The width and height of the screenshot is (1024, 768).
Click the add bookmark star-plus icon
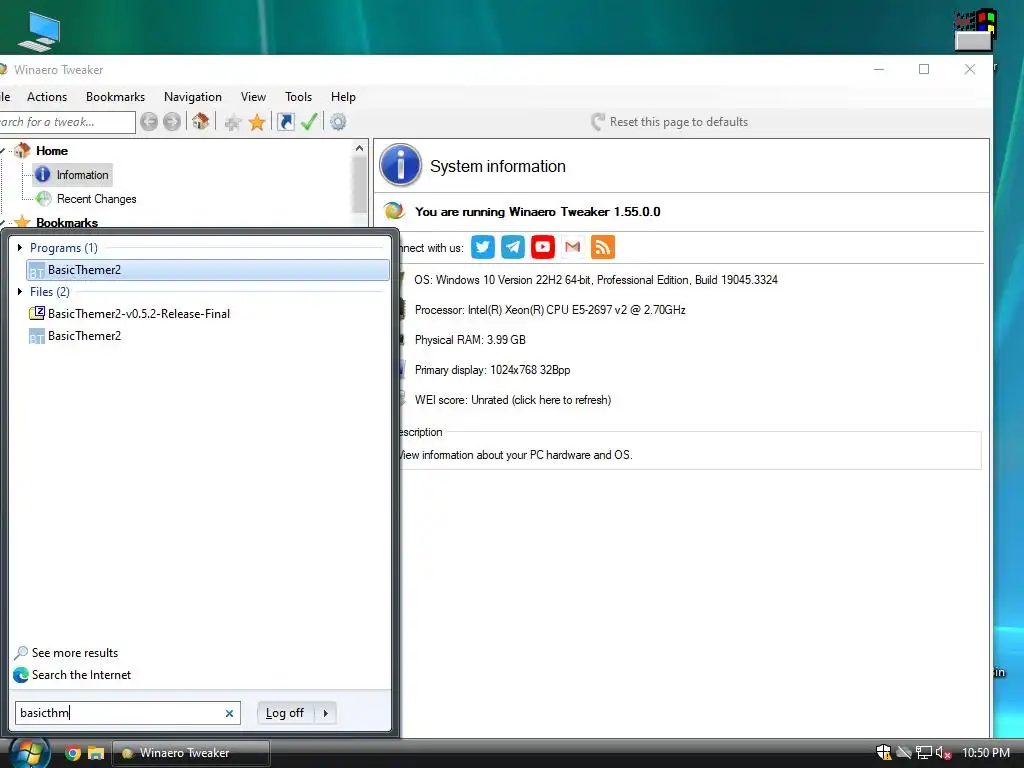(232, 122)
